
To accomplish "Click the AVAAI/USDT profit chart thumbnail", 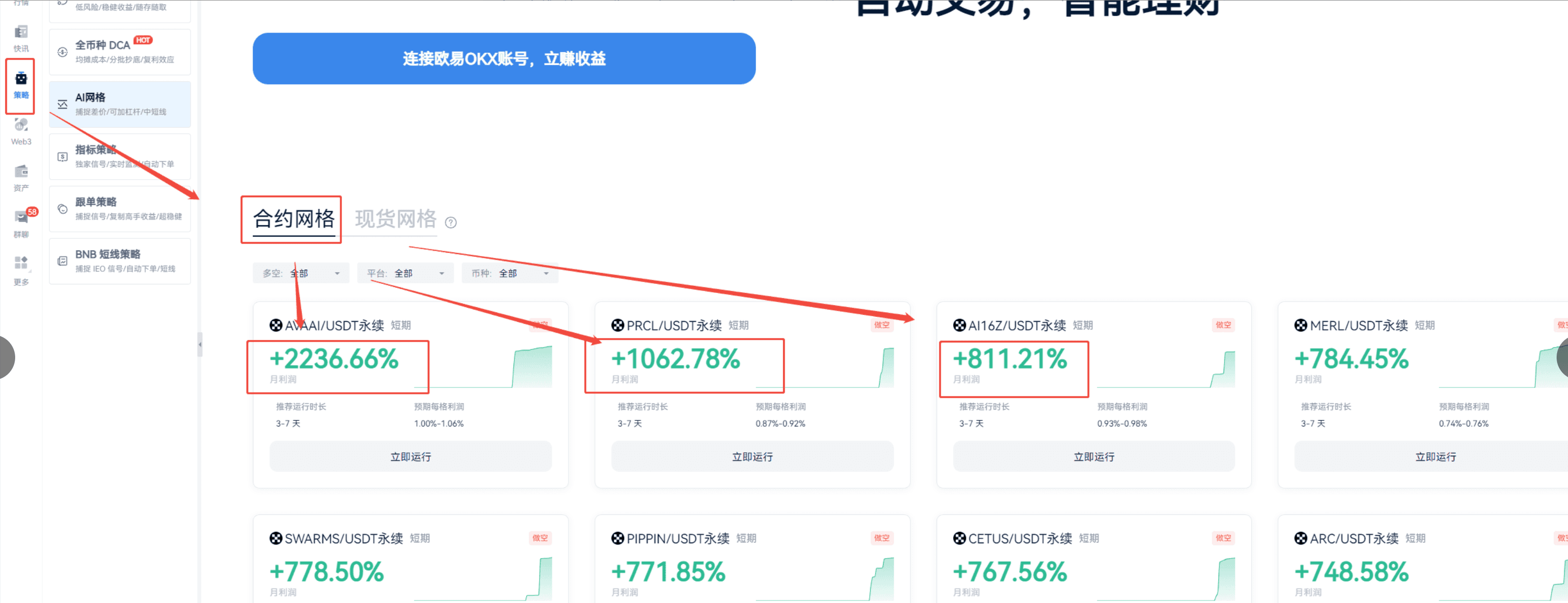I will click(x=483, y=366).
